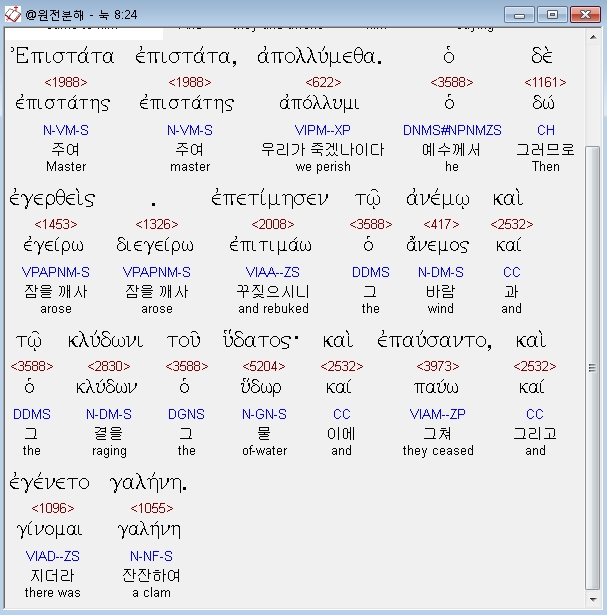Click the lemma γίνομαι

coord(49,530)
